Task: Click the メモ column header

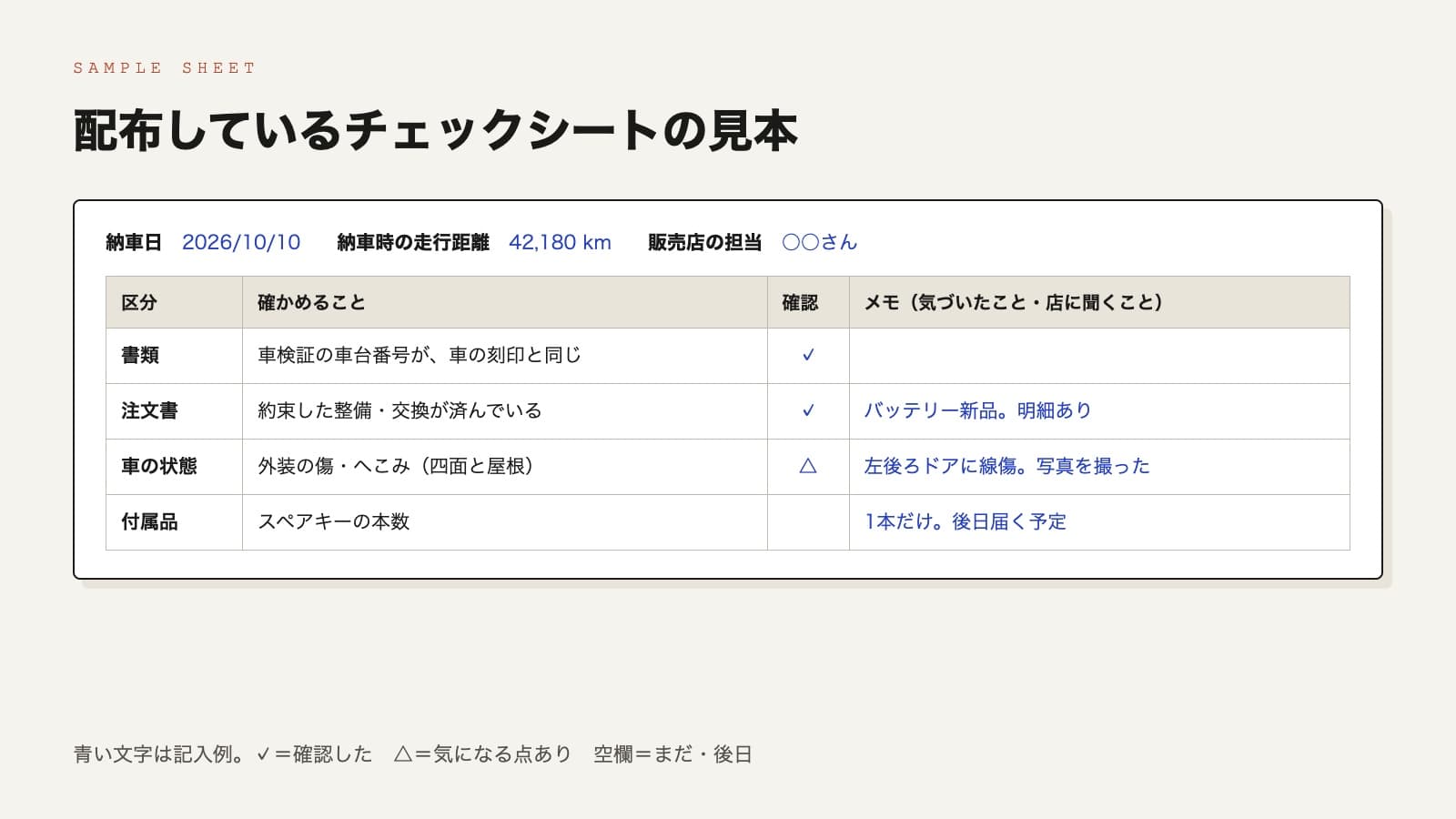Action: coord(1099,302)
